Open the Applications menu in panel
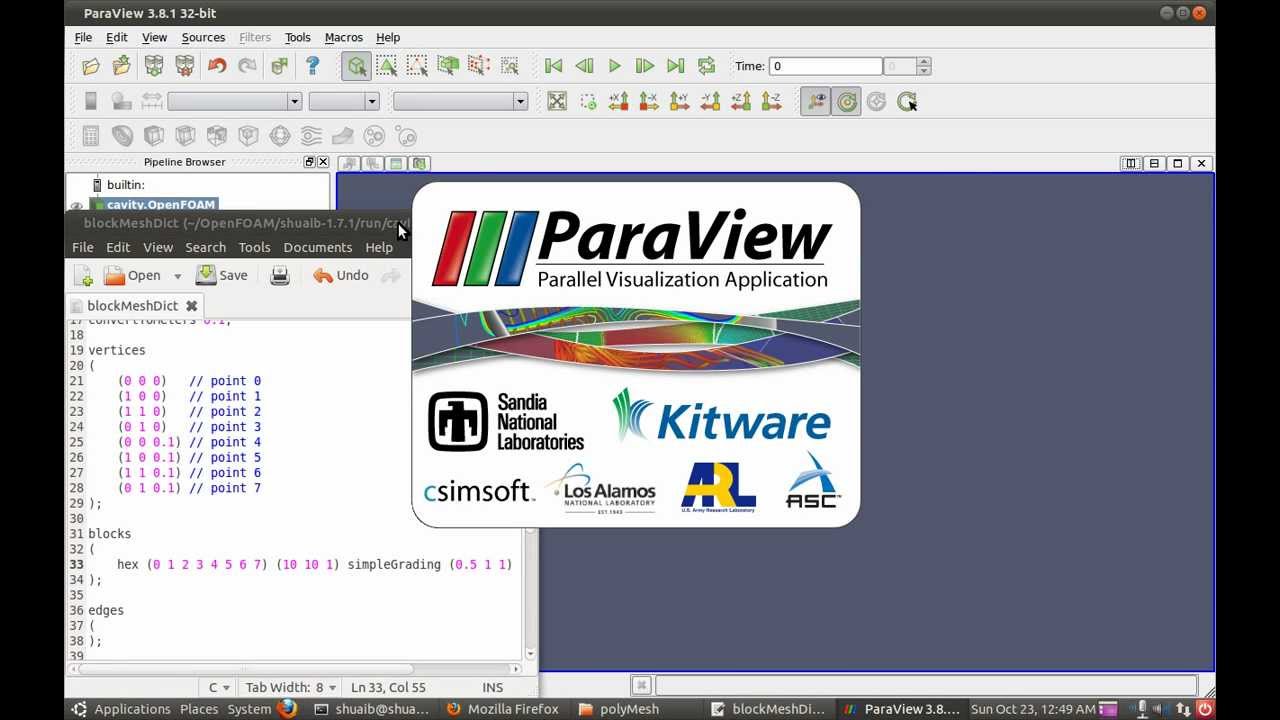This screenshot has width=1280, height=720. pyautogui.click(x=132, y=709)
